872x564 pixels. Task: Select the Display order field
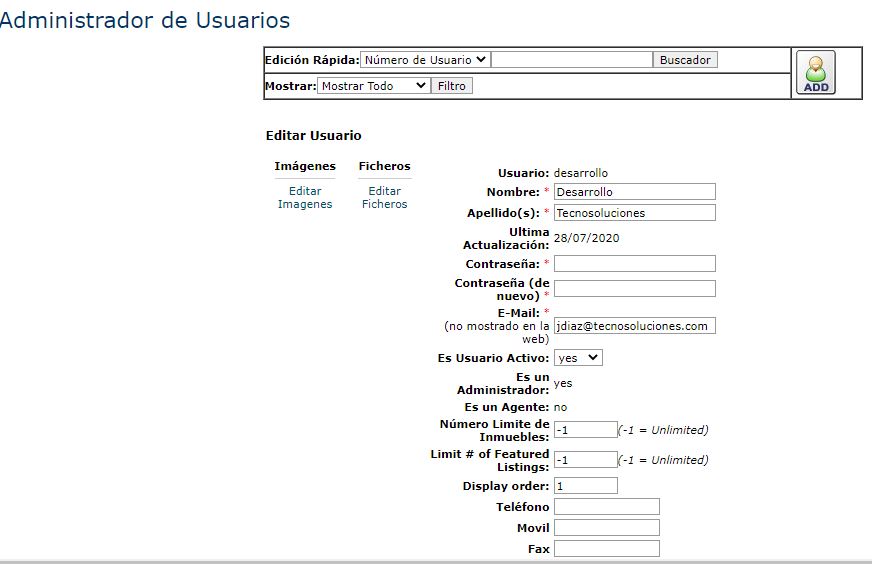click(x=585, y=486)
